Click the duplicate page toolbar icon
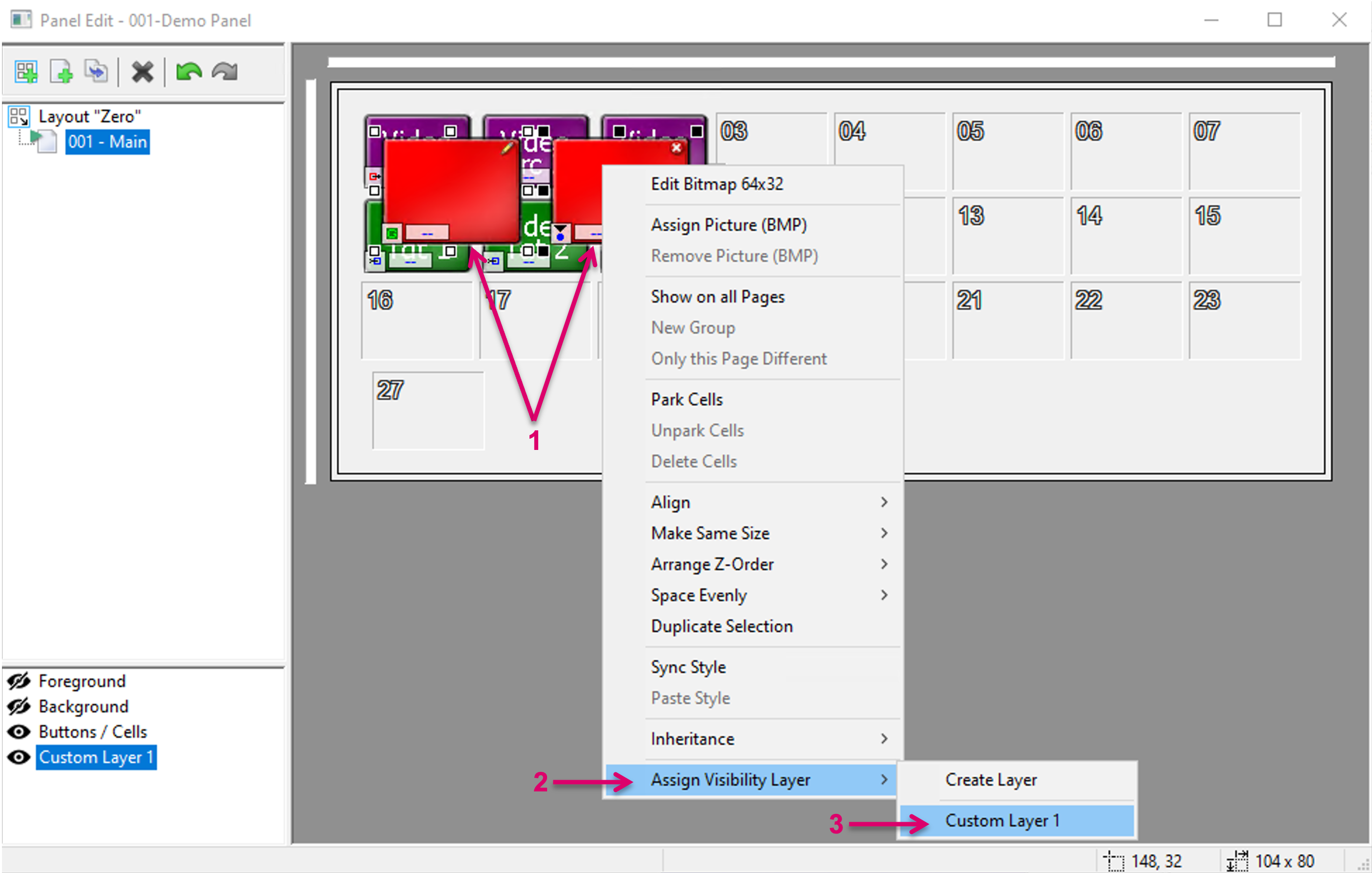Viewport: 1372px width, 873px height. click(x=96, y=72)
